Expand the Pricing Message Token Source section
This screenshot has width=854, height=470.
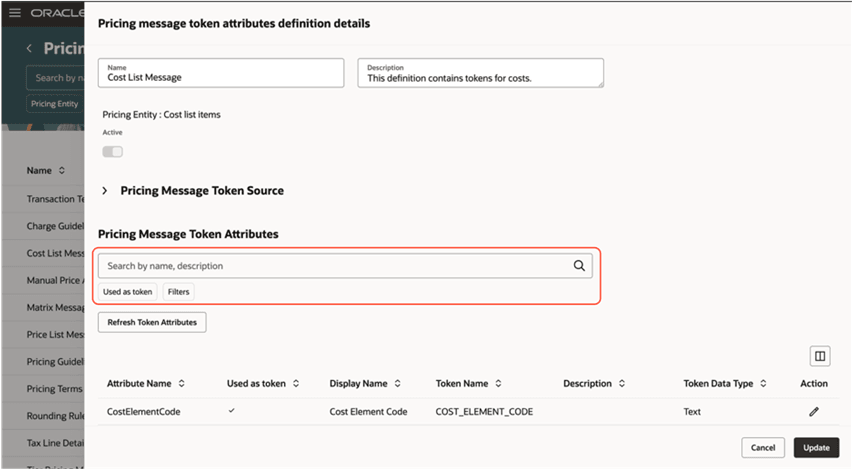click(x=105, y=191)
